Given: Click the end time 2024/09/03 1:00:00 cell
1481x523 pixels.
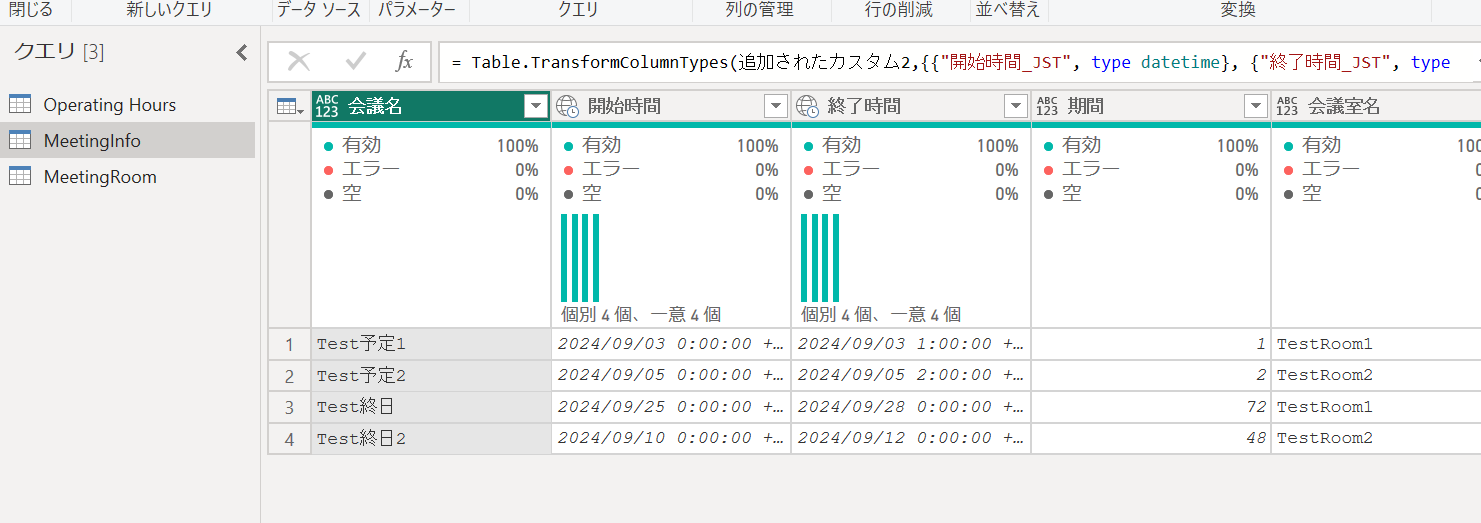Looking at the screenshot, I should pos(911,344).
